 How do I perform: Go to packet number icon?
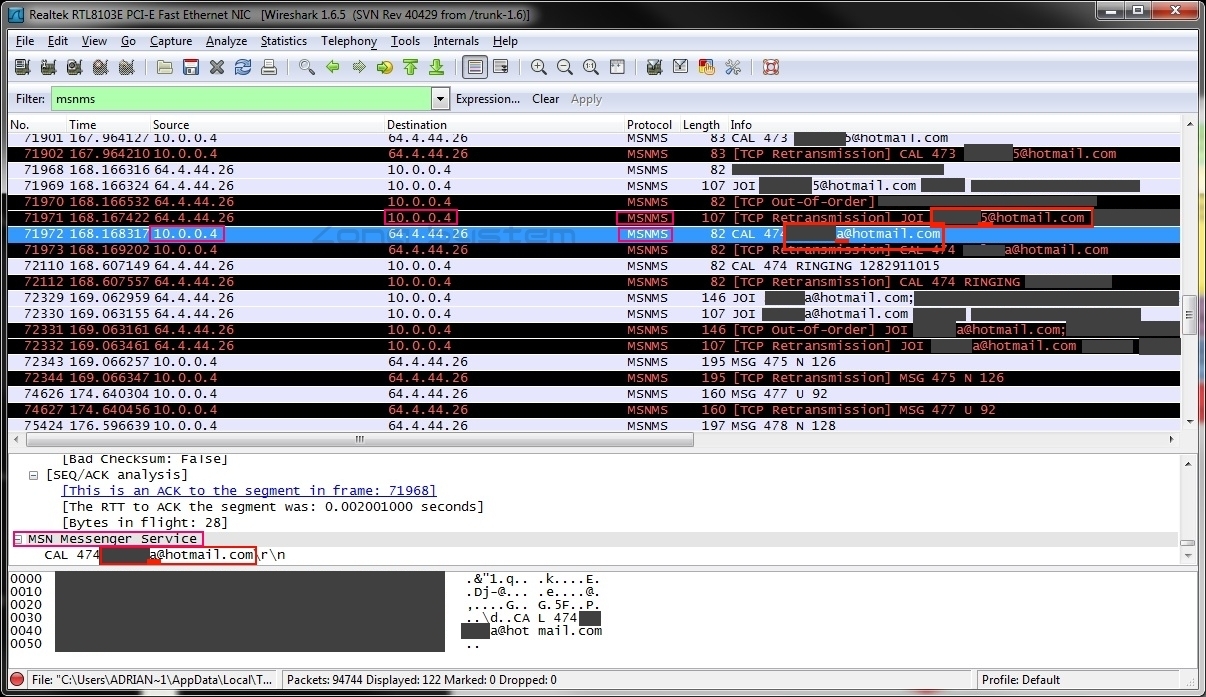(385, 67)
